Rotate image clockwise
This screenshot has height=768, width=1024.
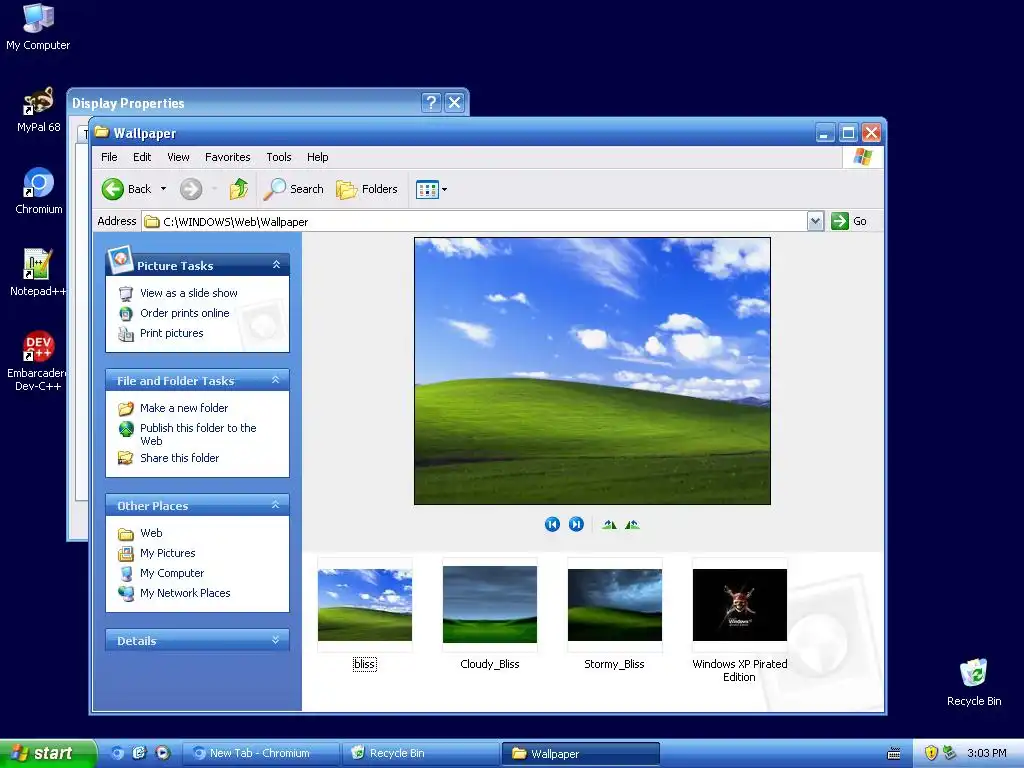(609, 524)
